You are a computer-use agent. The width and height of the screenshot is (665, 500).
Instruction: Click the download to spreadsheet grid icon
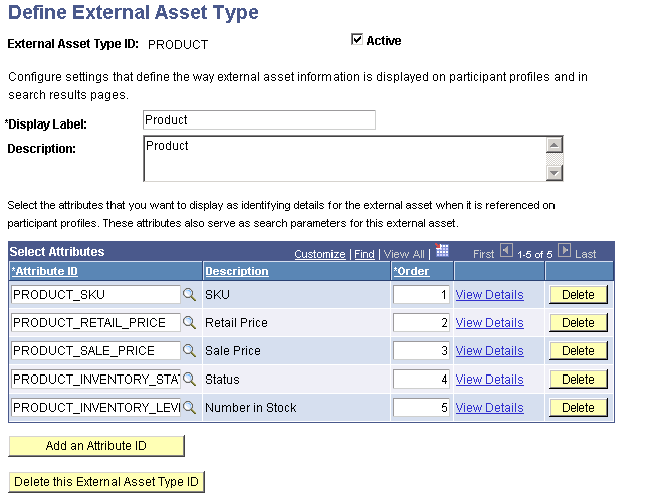[x=441, y=250]
